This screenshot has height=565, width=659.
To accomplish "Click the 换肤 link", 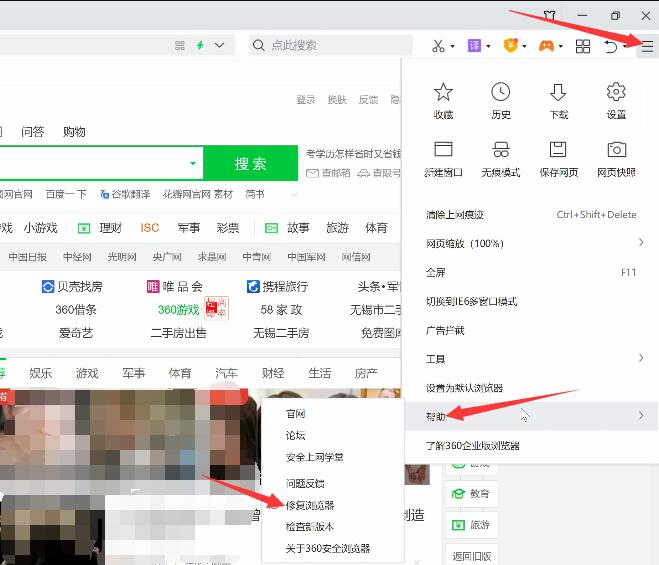I will coord(337,100).
